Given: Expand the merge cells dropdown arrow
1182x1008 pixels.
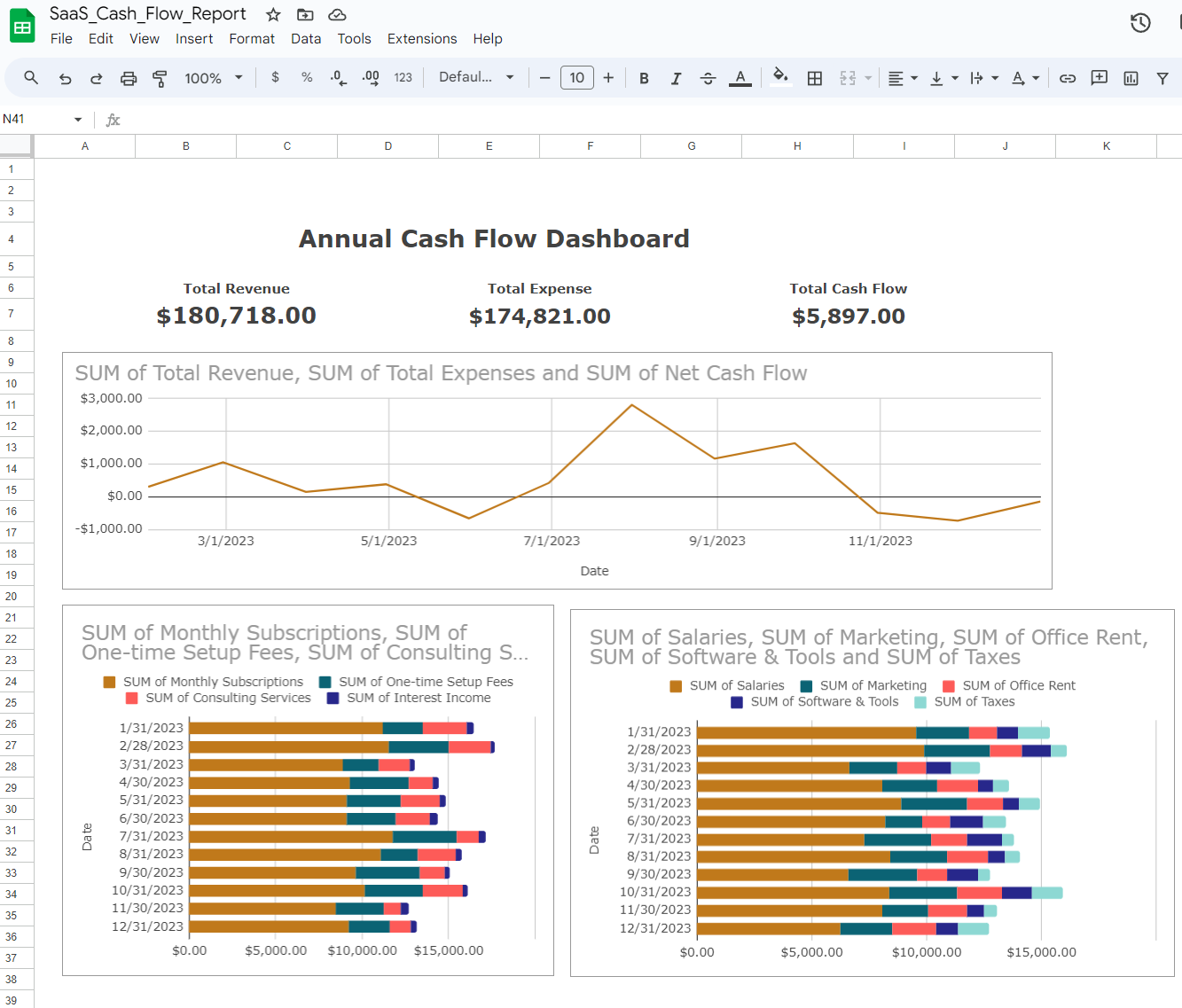Looking at the screenshot, I should [868, 78].
